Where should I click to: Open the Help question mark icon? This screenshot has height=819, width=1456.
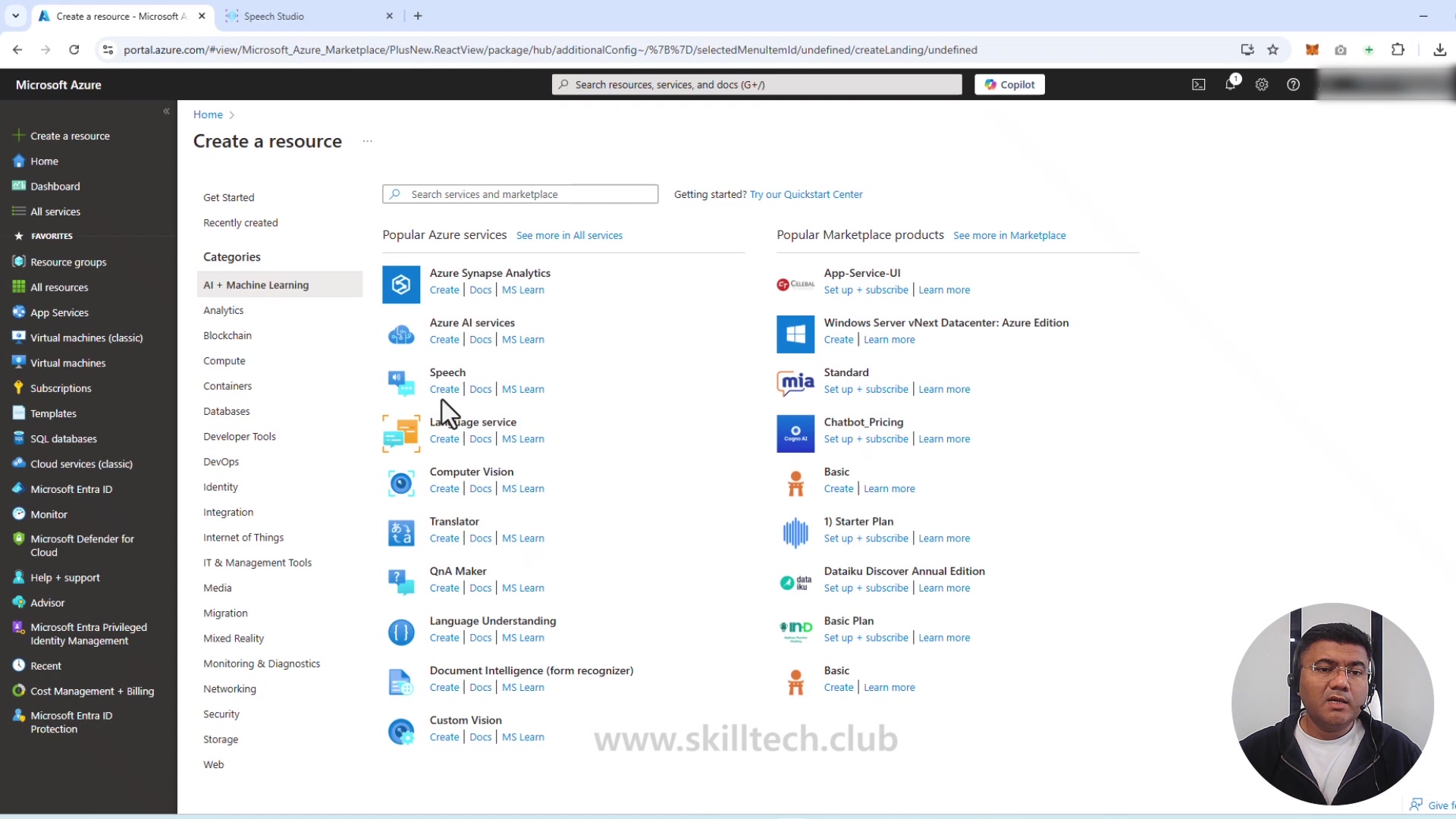click(x=1293, y=84)
